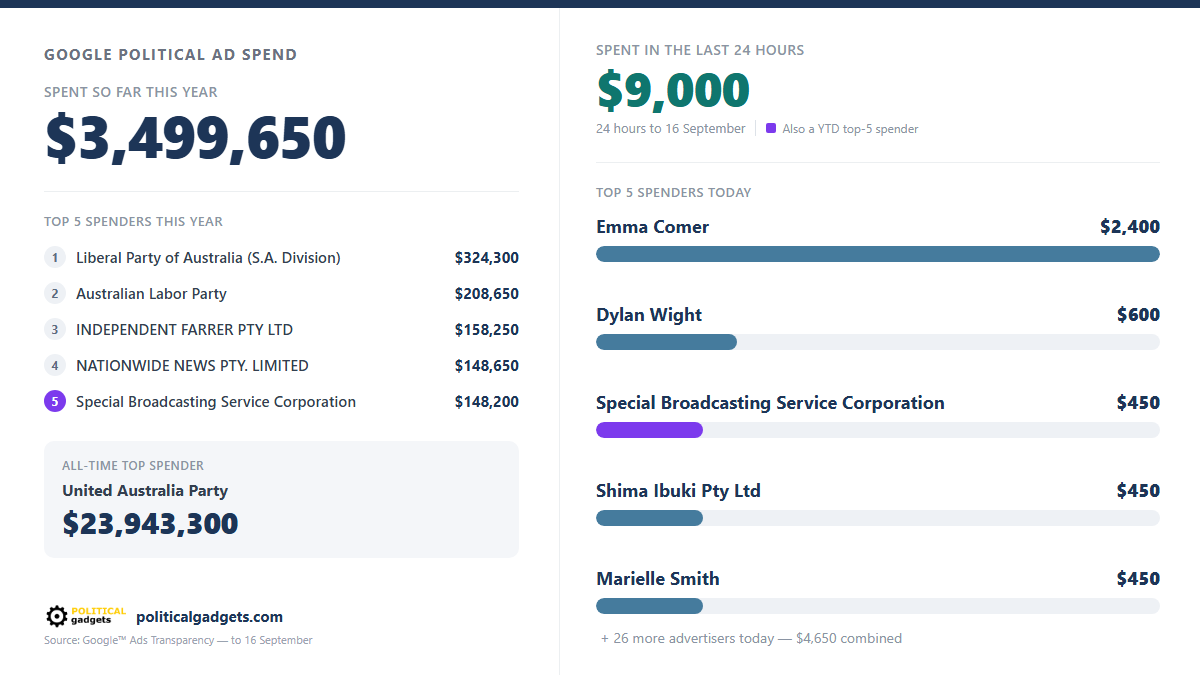Viewport: 1200px width, 675px height.
Task: Select Liberal Party of Australia (S.A. Division)
Action: [208, 258]
